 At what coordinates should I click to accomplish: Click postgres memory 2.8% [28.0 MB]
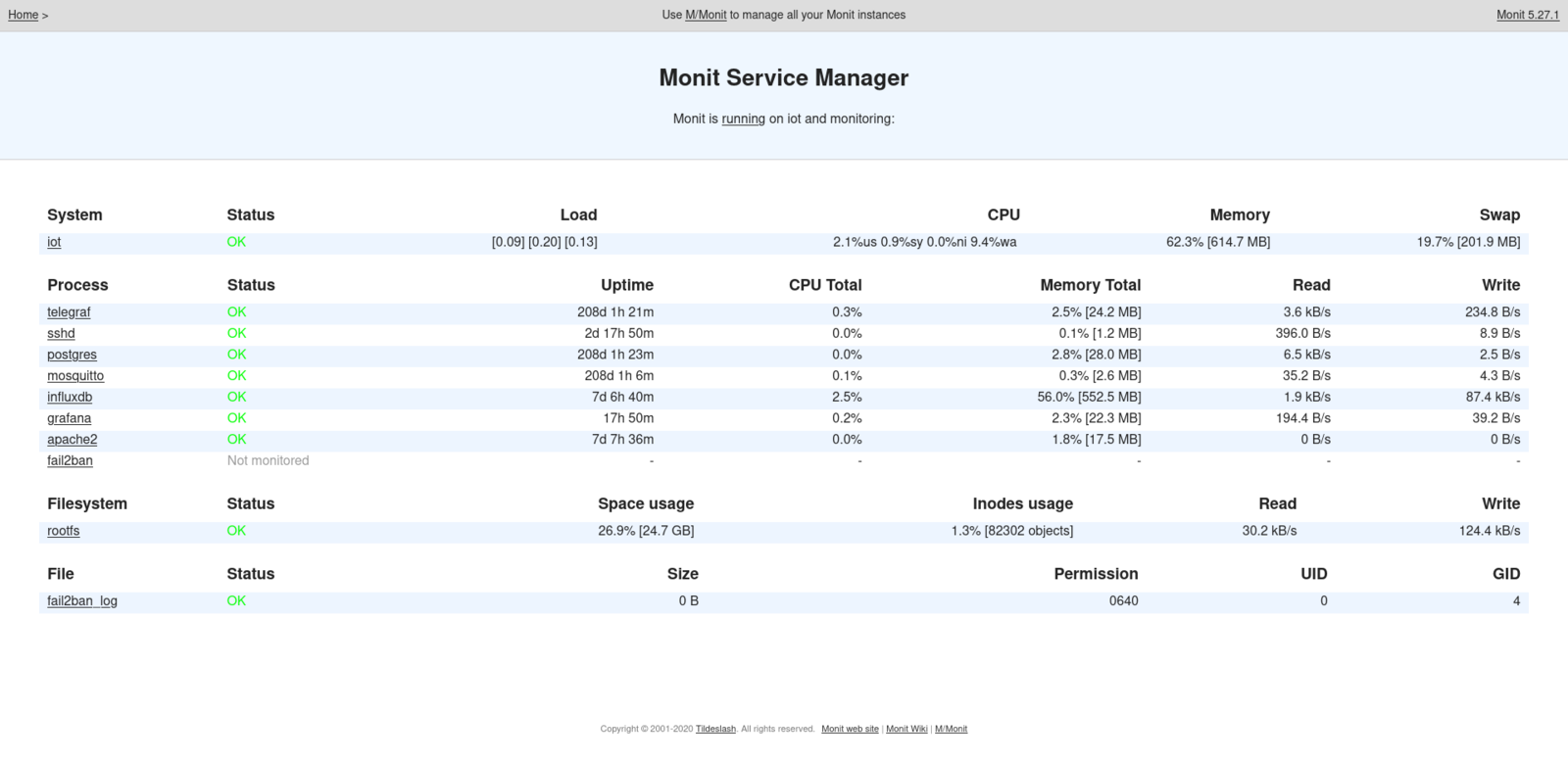pyautogui.click(x=1097, y=355)
